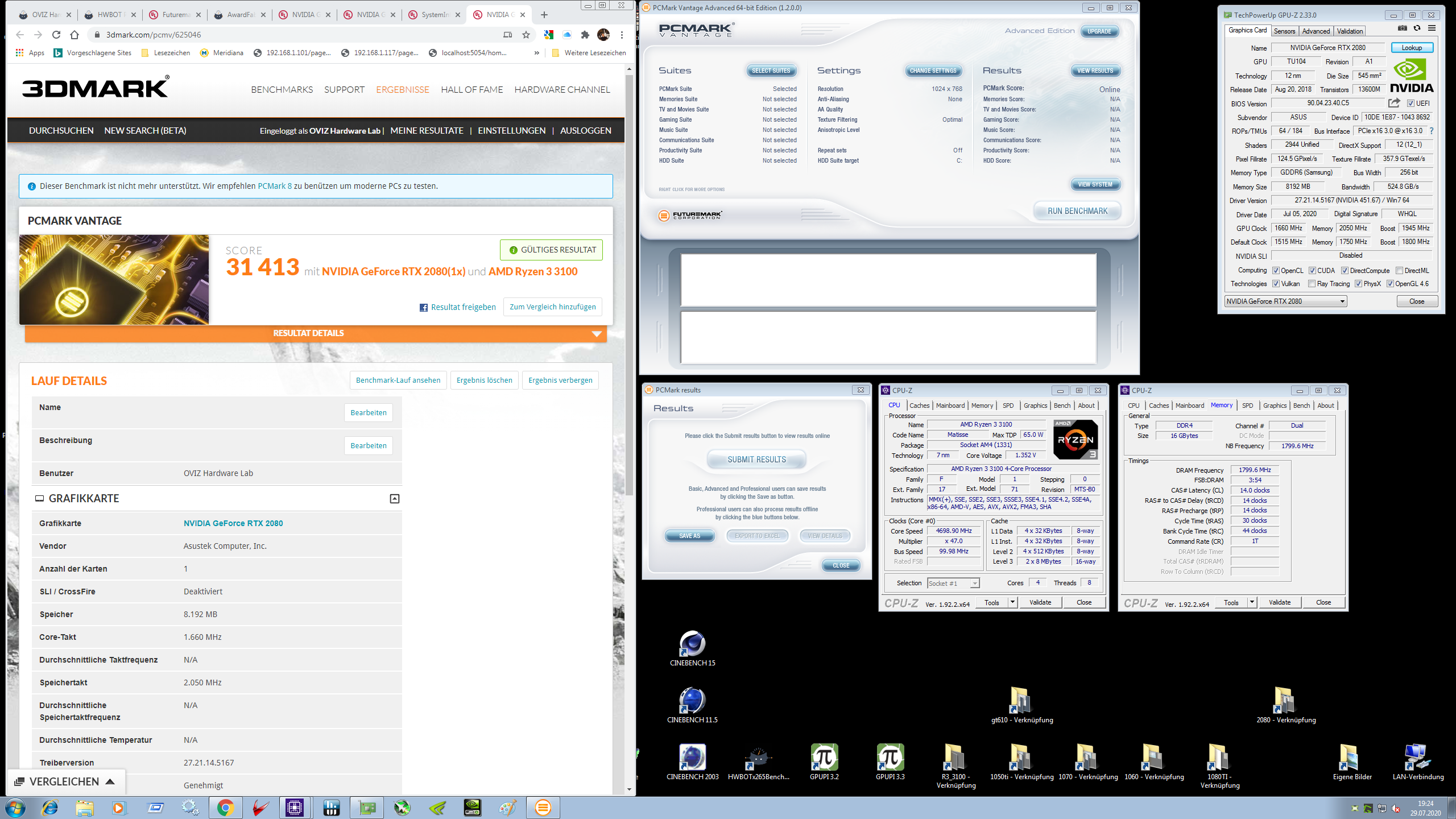Screen dimensions: 1456x819
Task: Click the Bus Interface question mark in GPU-Z
Action: point(1432,131)
